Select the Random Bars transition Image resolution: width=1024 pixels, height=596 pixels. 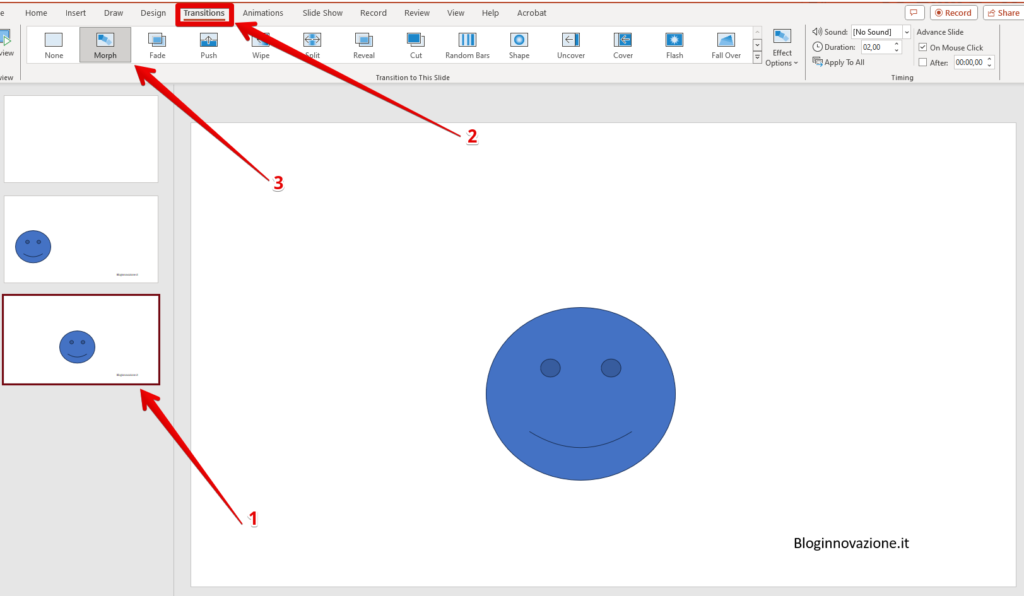pos(467,45)
